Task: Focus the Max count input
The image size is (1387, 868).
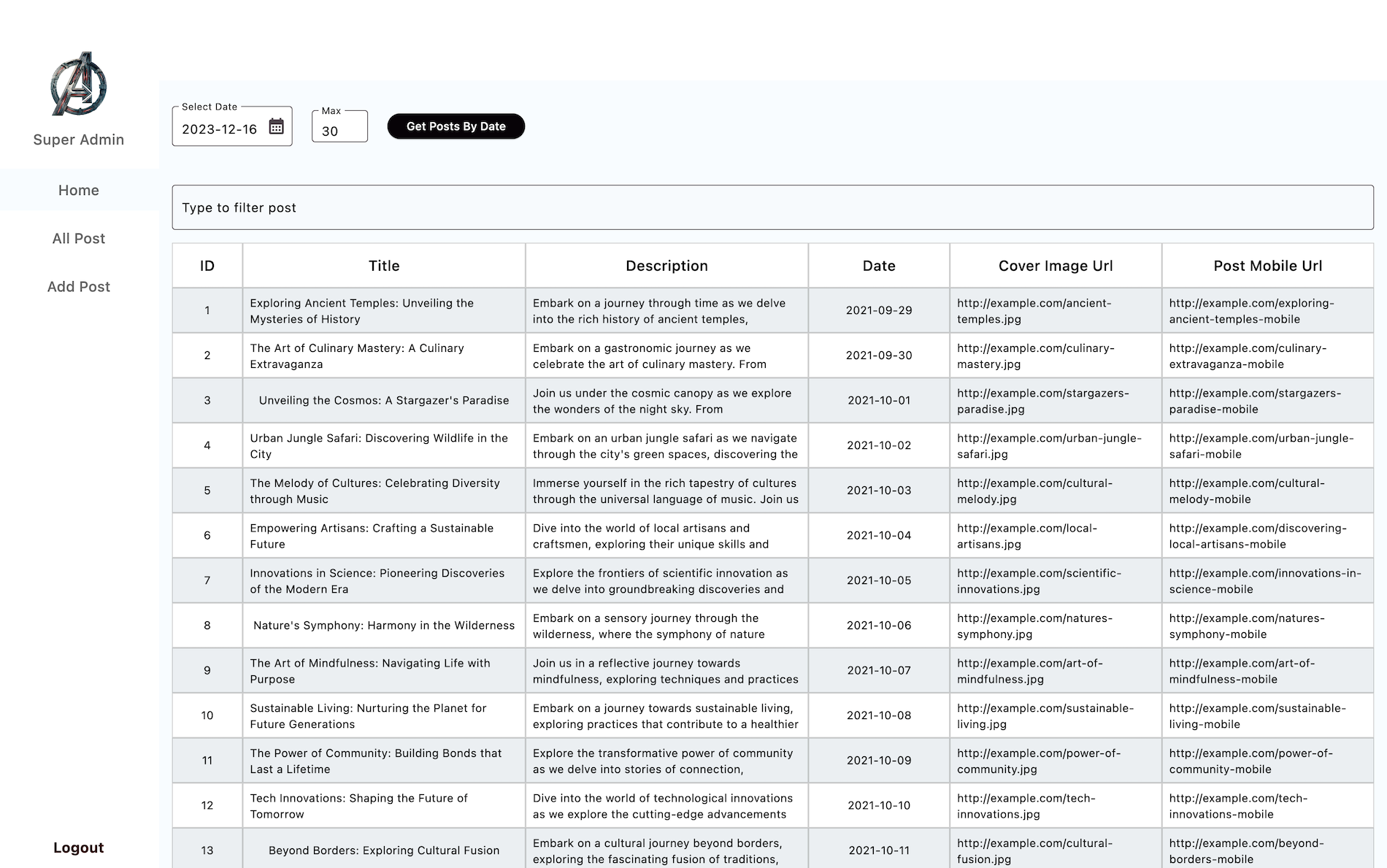Action: coord(339,126)
